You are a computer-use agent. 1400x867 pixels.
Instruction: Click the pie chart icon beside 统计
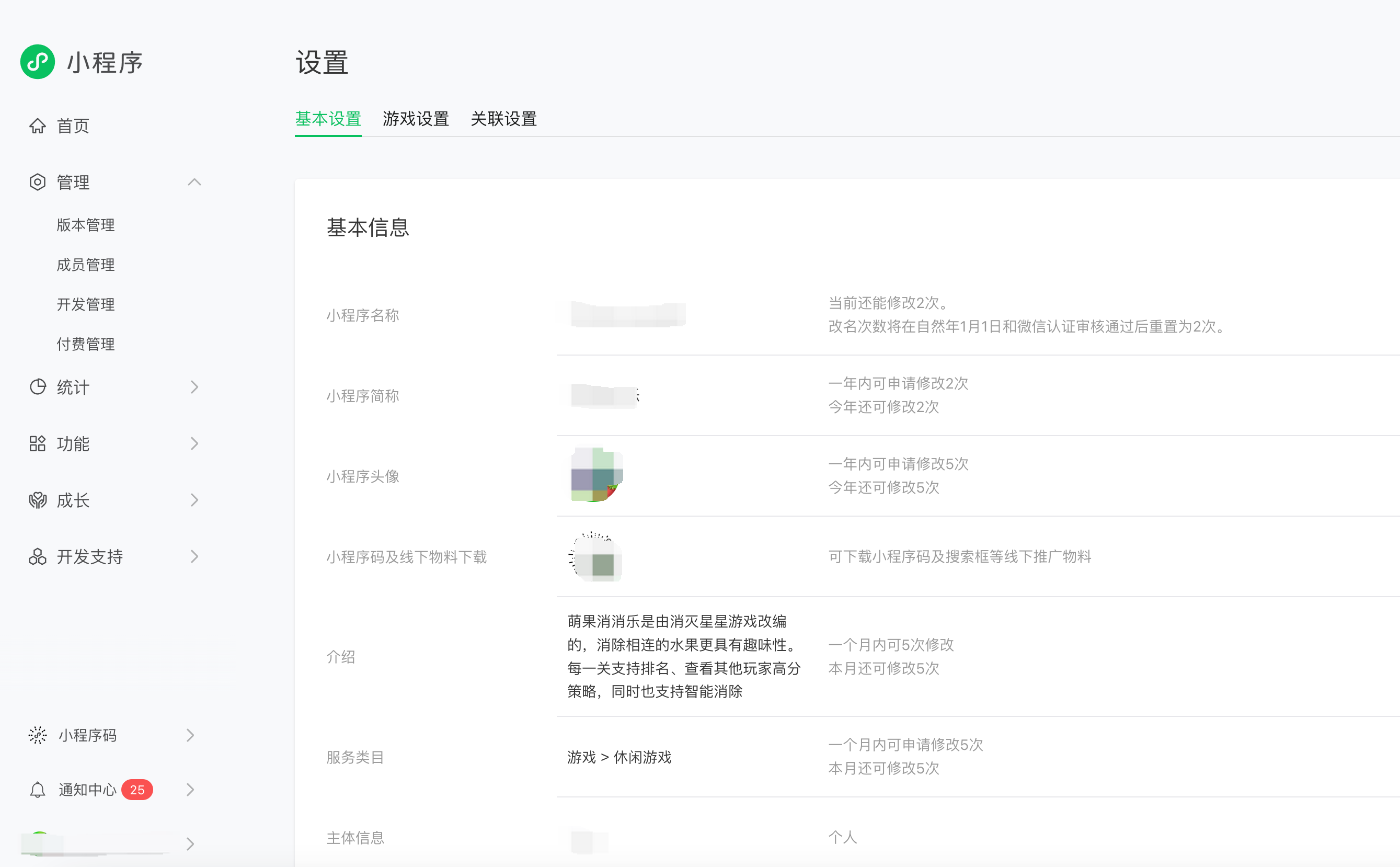(37, 387)
